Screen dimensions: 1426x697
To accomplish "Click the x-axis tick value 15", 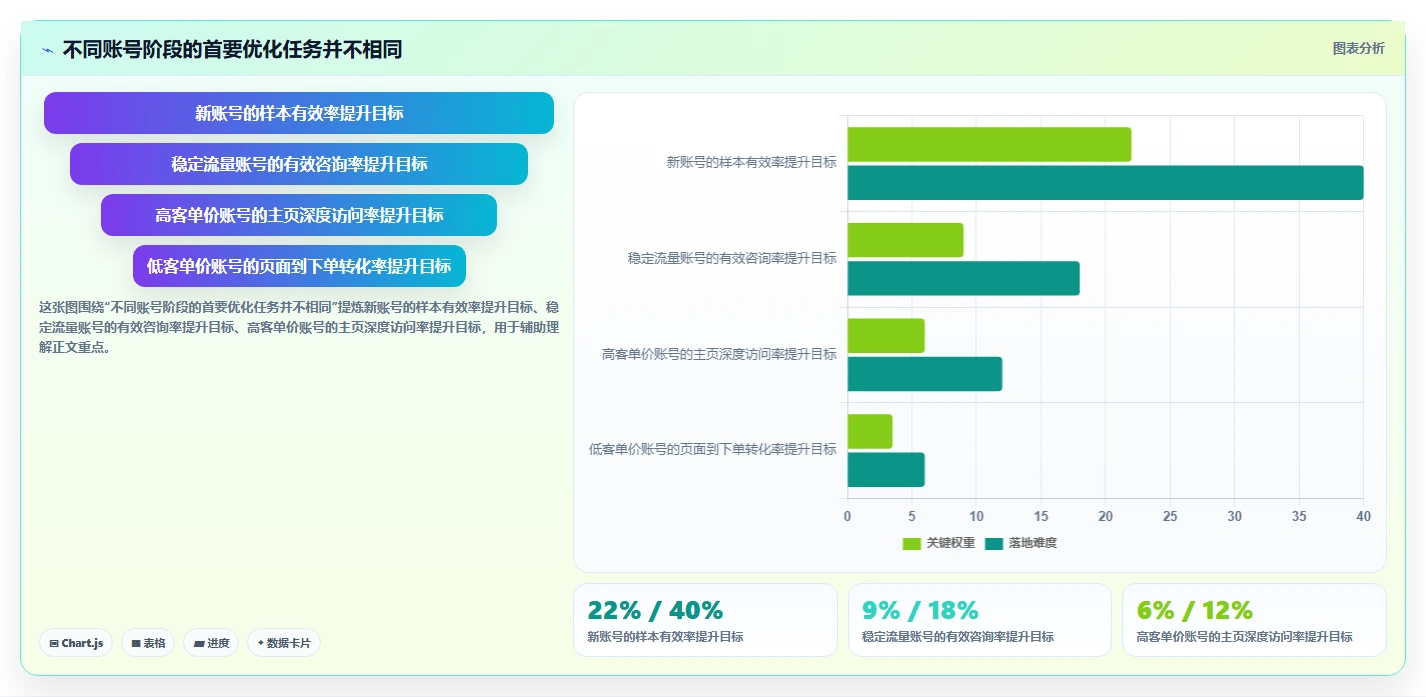I will pyautogui.click(x=1041, y=516).
